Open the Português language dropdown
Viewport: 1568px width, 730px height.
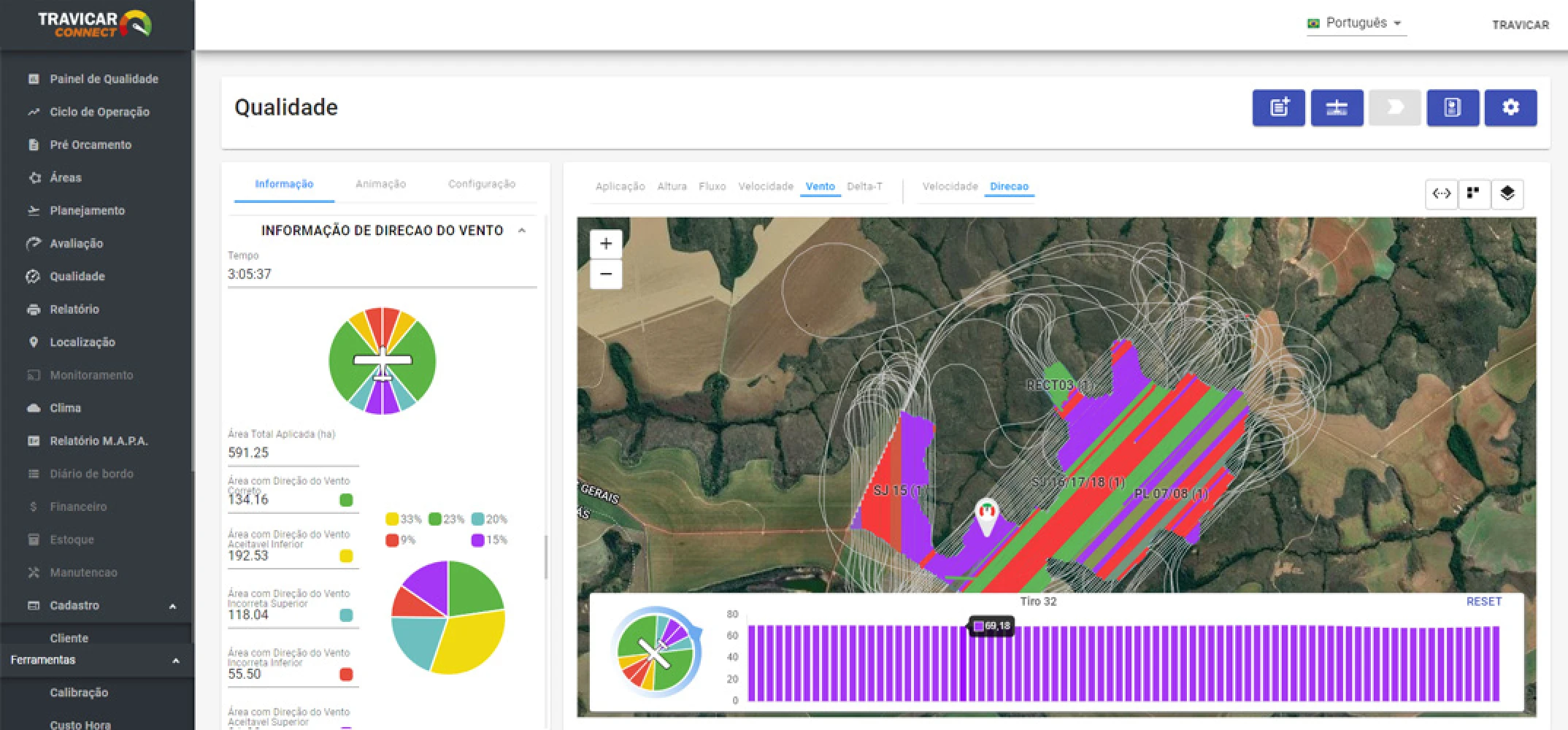click(x=1356, y=23)
